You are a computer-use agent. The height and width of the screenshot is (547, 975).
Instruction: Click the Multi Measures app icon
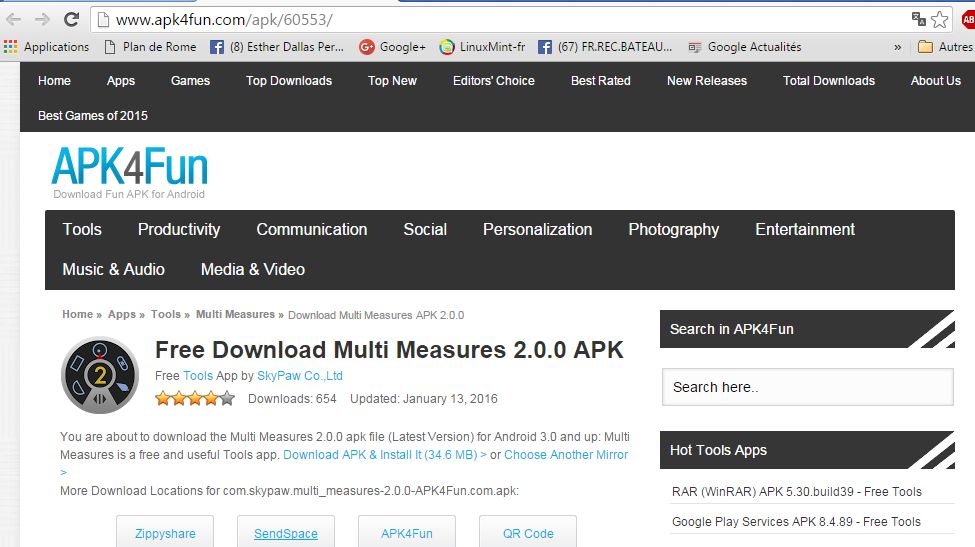coord(99,375)
